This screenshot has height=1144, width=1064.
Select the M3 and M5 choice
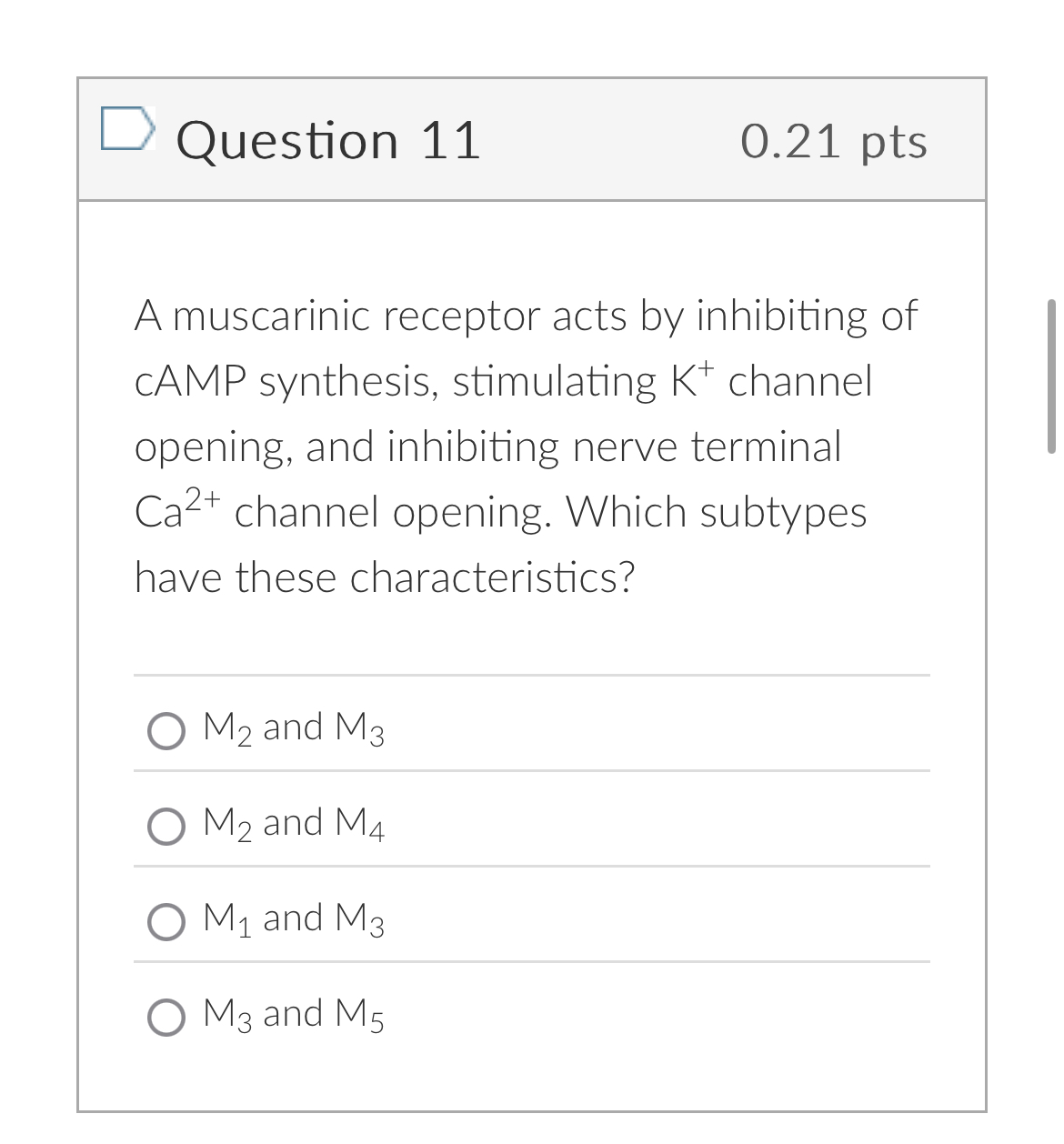(166, 1017)
